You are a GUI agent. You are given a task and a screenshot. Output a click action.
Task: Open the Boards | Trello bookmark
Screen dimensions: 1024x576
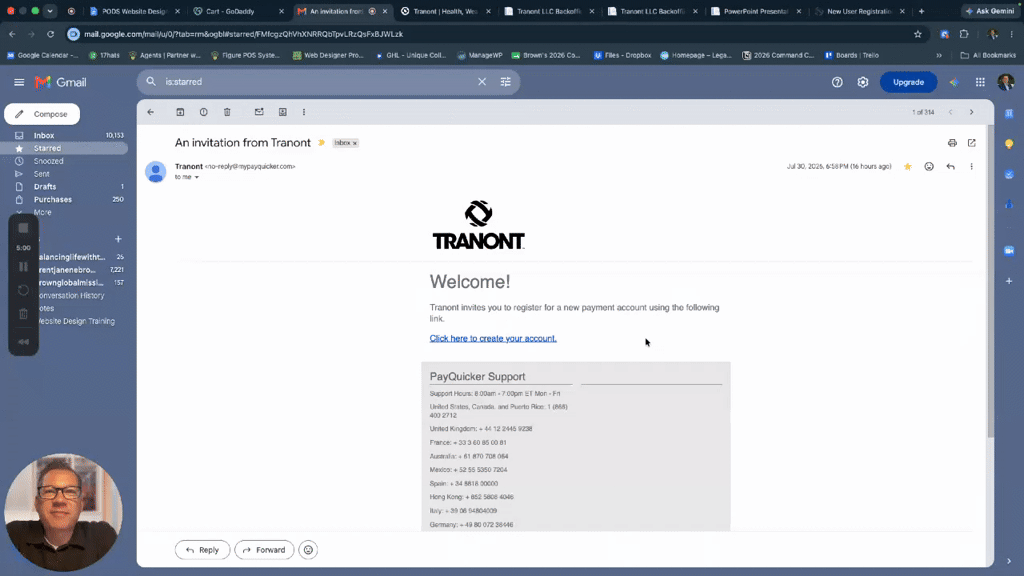pos(852,56)
